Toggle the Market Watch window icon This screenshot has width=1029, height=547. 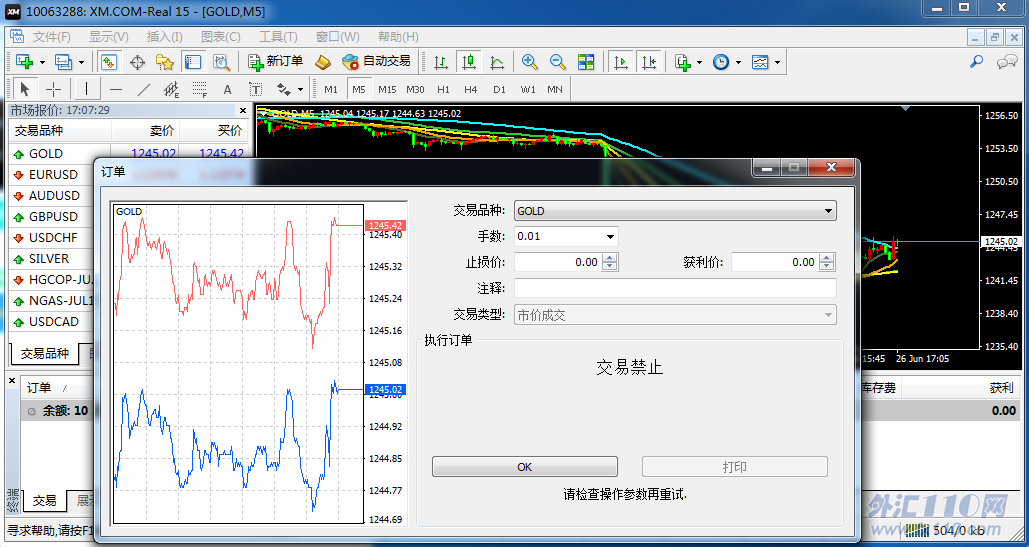108,62
